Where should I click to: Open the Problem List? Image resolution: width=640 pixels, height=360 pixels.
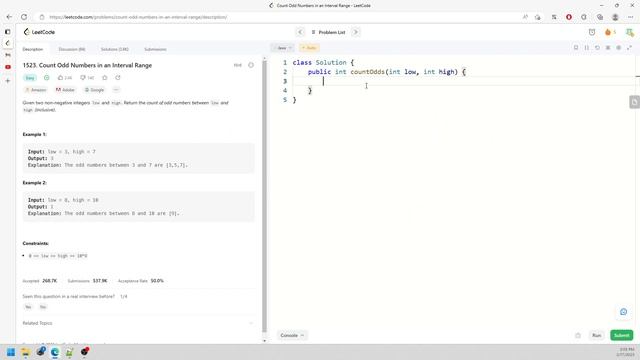328,32
